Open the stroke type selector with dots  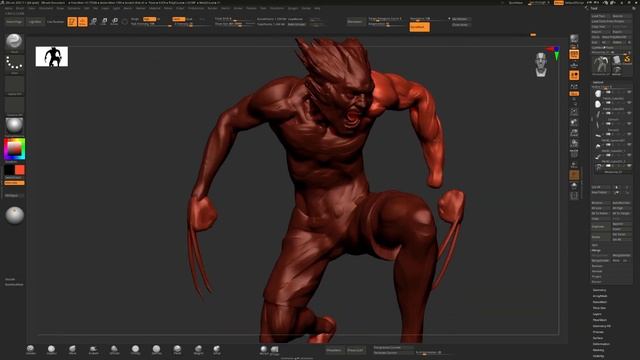14,64
